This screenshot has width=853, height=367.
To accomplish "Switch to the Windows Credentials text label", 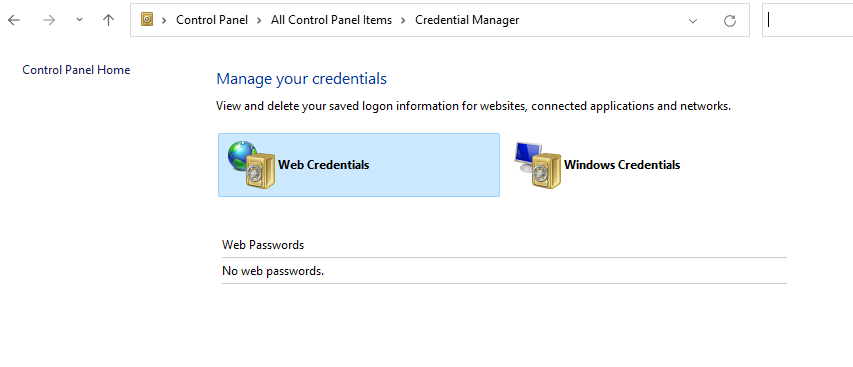I will [622, 165].
